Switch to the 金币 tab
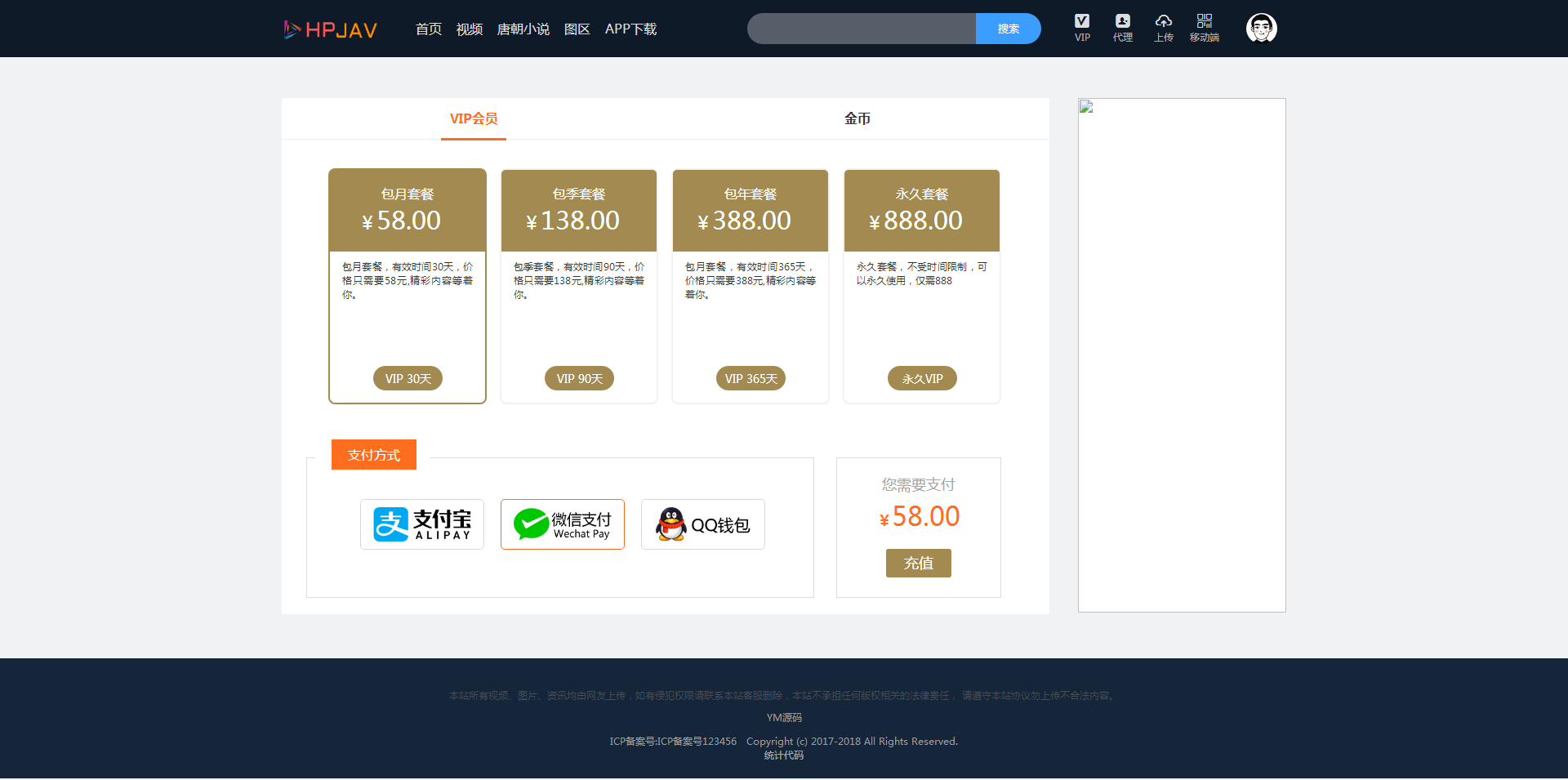Image resolution: width=1568 pixels, height=780 pixels. coord(857,119)
